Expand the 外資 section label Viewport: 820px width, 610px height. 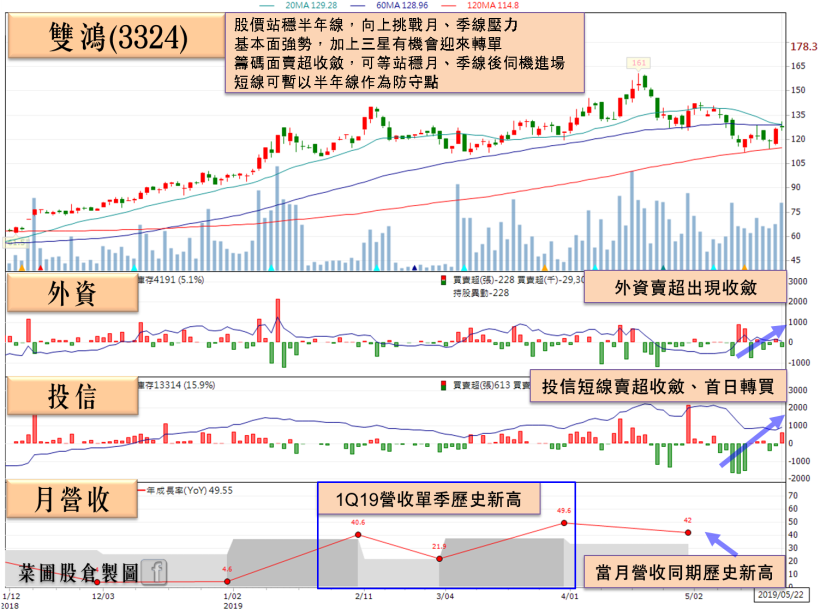point(71,293)
